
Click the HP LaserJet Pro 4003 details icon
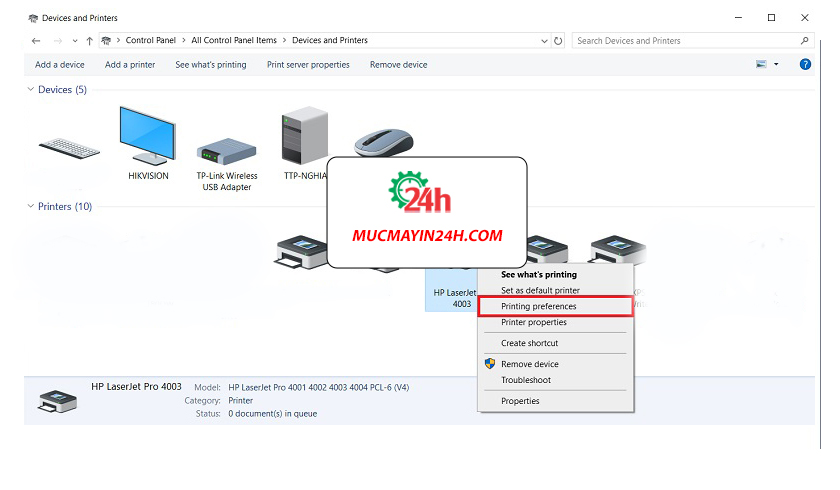pyautogui.click(x=57, y=402)
